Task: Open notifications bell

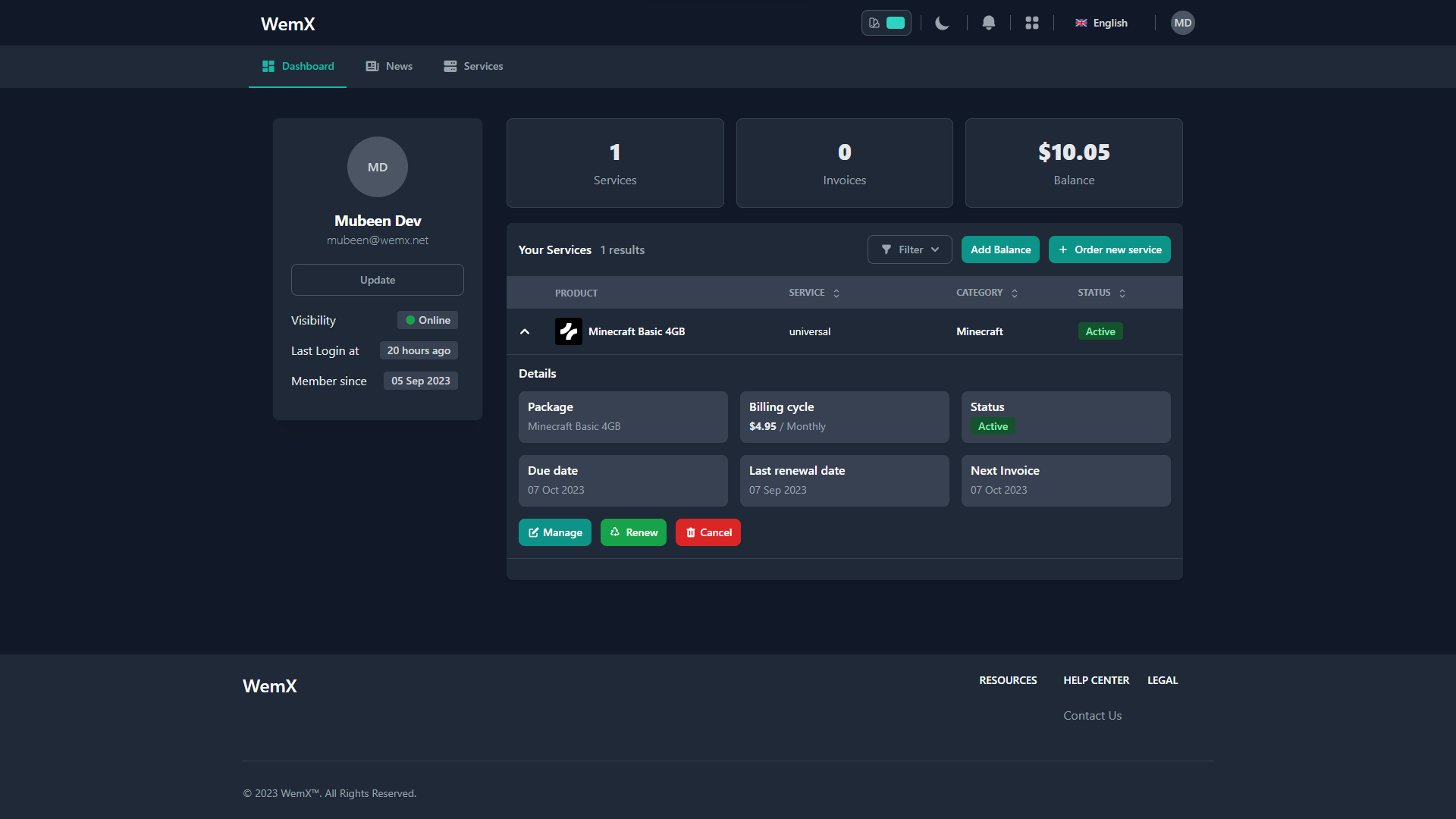Action: (989, 23)
